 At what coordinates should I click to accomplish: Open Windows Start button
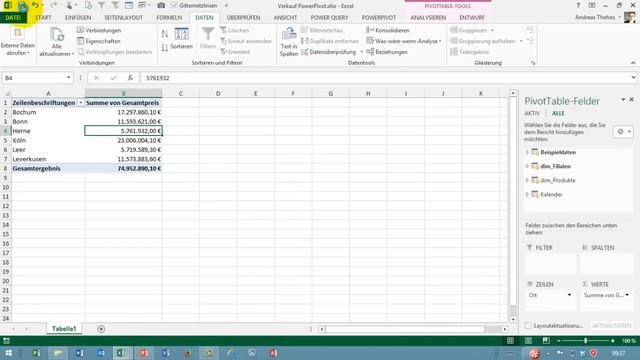click(8, 353)
